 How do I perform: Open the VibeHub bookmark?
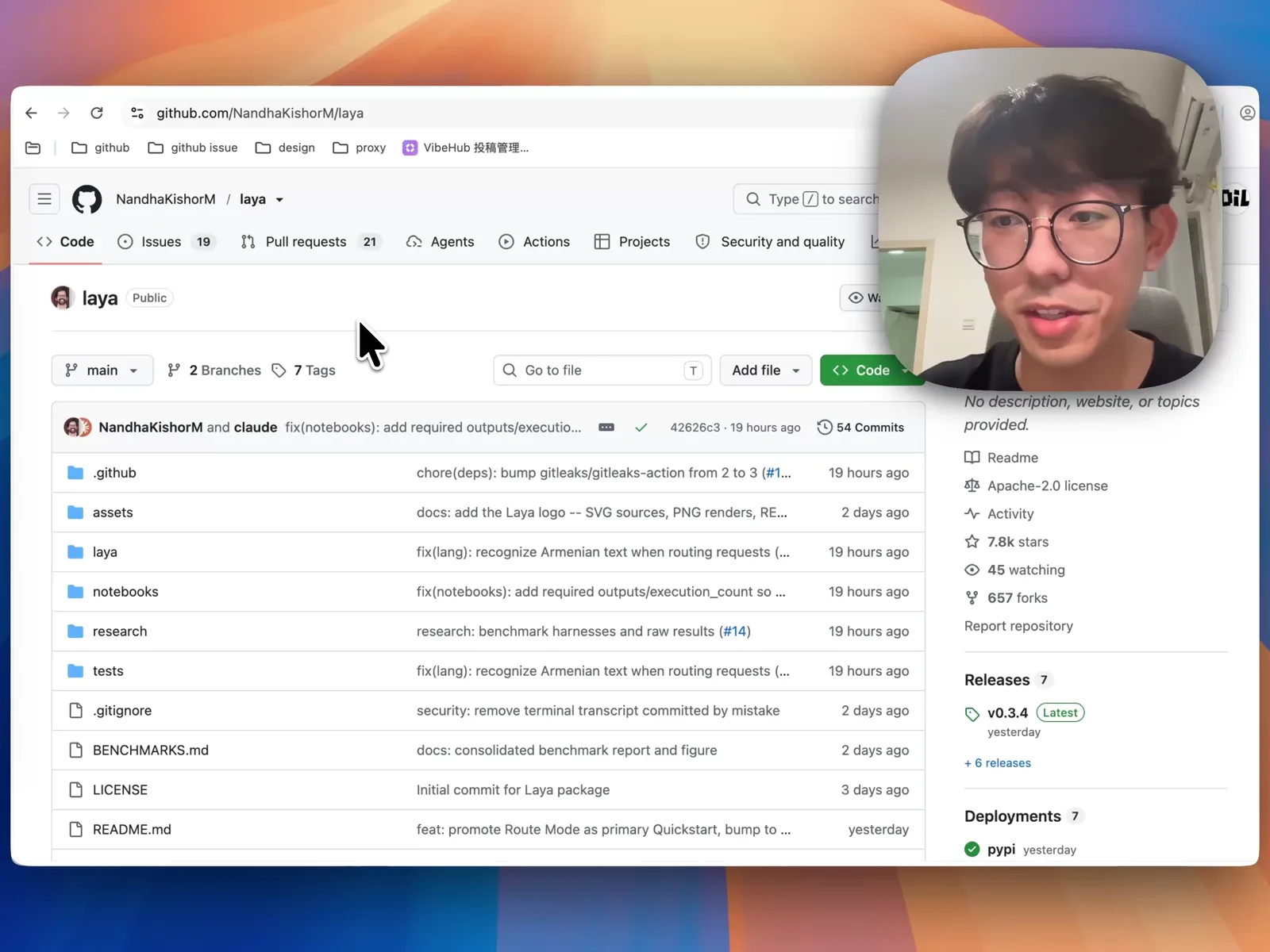(x=466, y=148)
